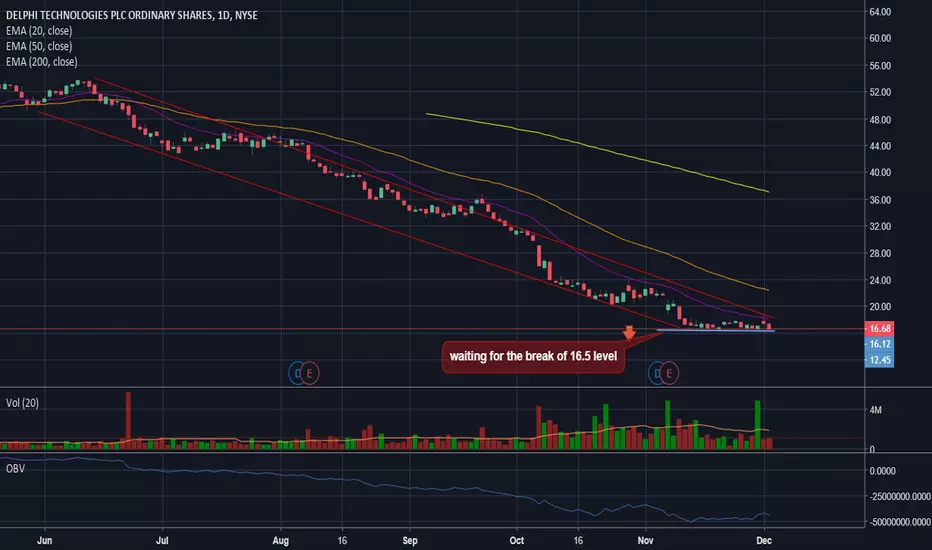The image size is (932, 550).
Task: Click the August dividend D marker
Action: tap(297, 373)
